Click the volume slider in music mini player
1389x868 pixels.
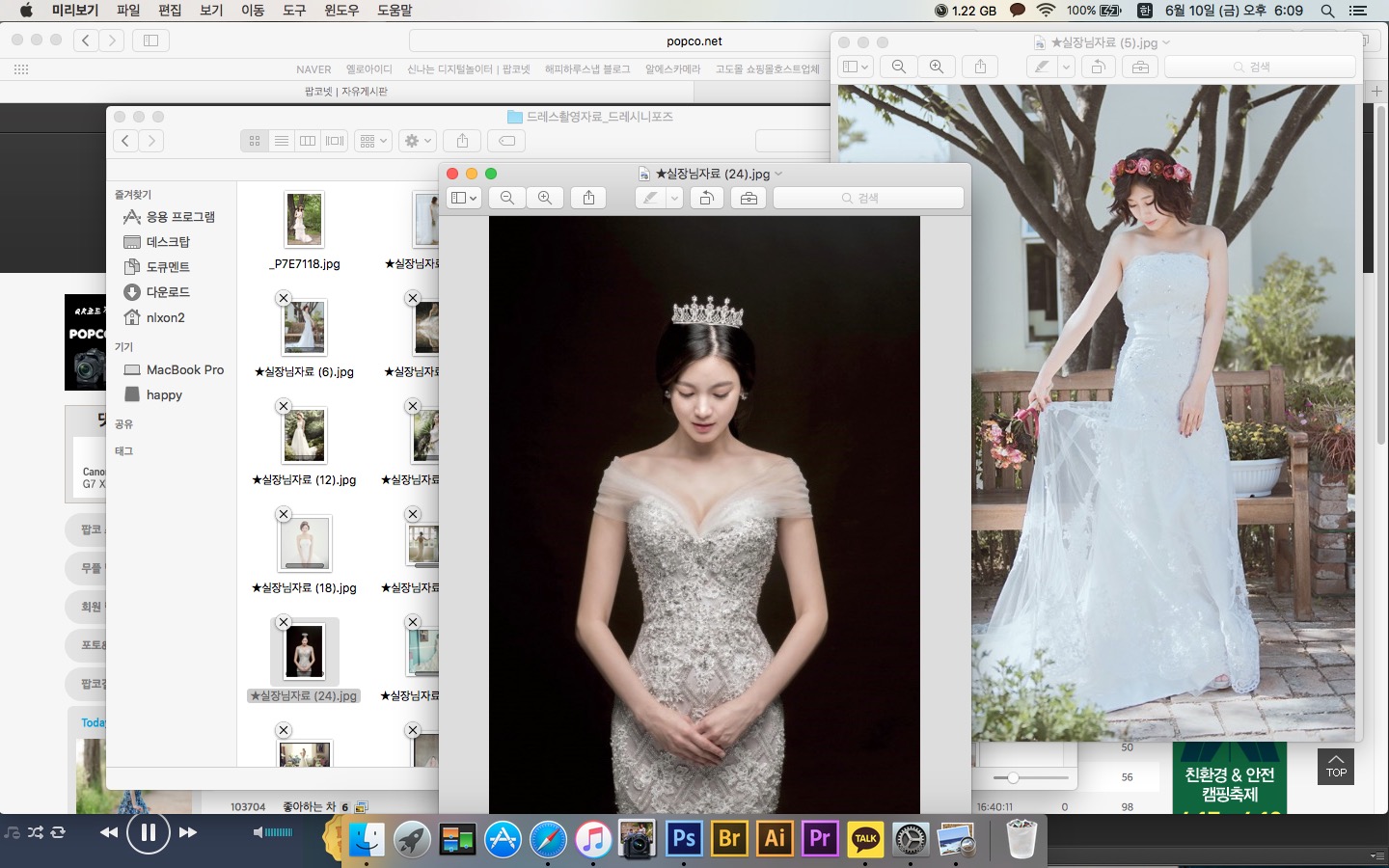pos(279,832)
